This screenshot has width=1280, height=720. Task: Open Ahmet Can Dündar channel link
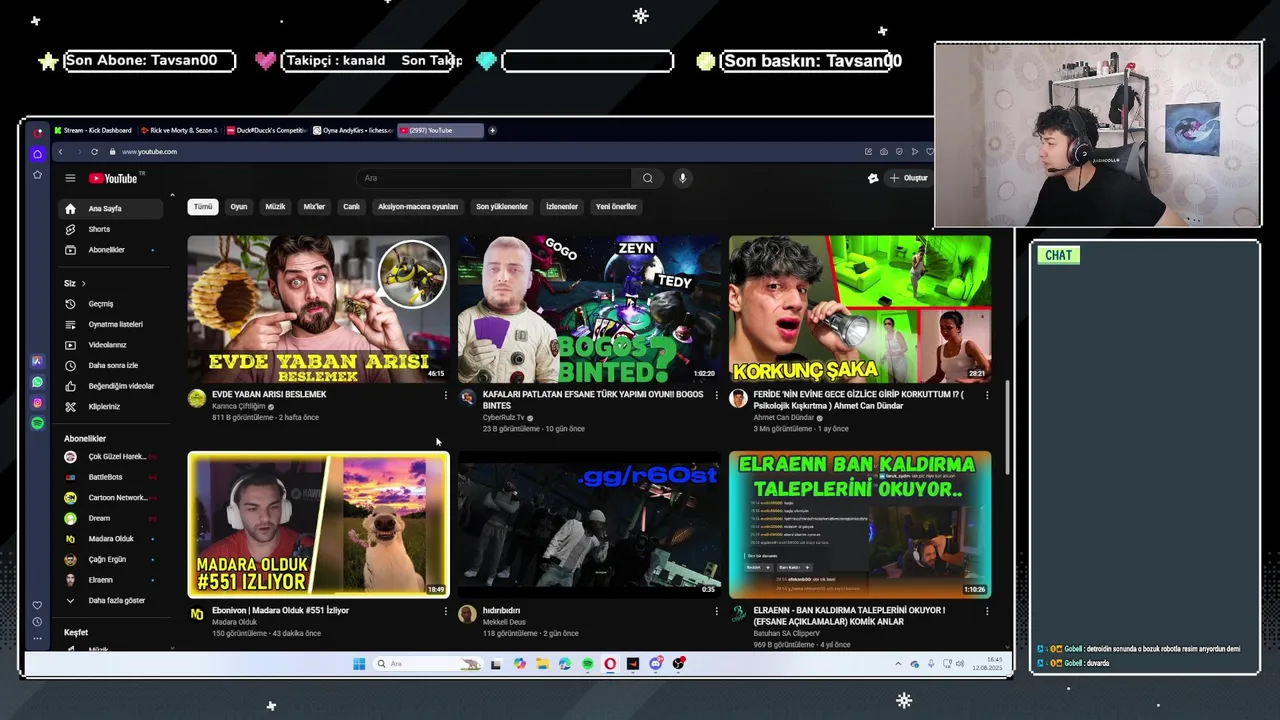pyautogui.click(x=784, y=418)
